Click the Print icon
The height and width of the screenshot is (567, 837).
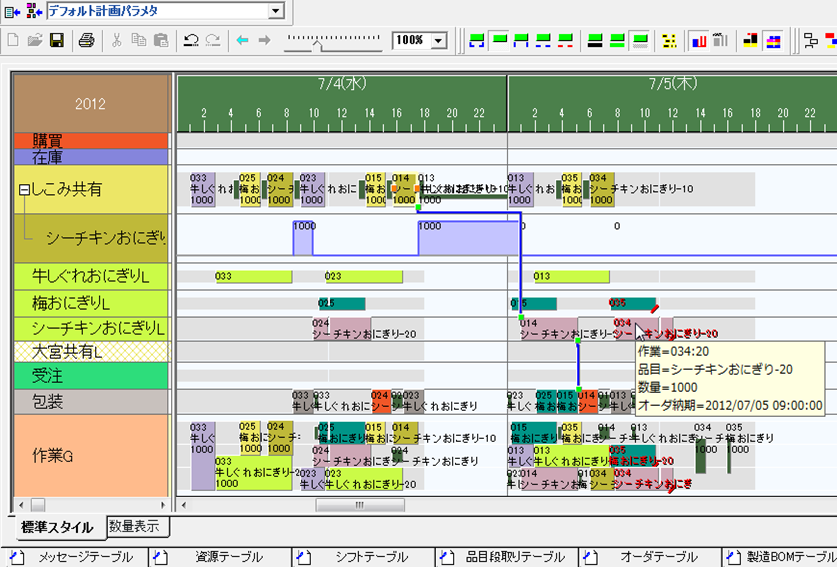point(86,40)
